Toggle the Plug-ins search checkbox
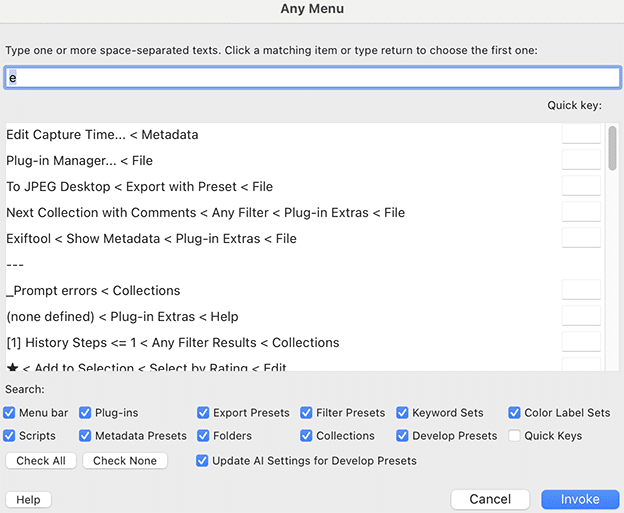Image resolution: width=624 pixels, height=513 pixels. click(86, 413)
